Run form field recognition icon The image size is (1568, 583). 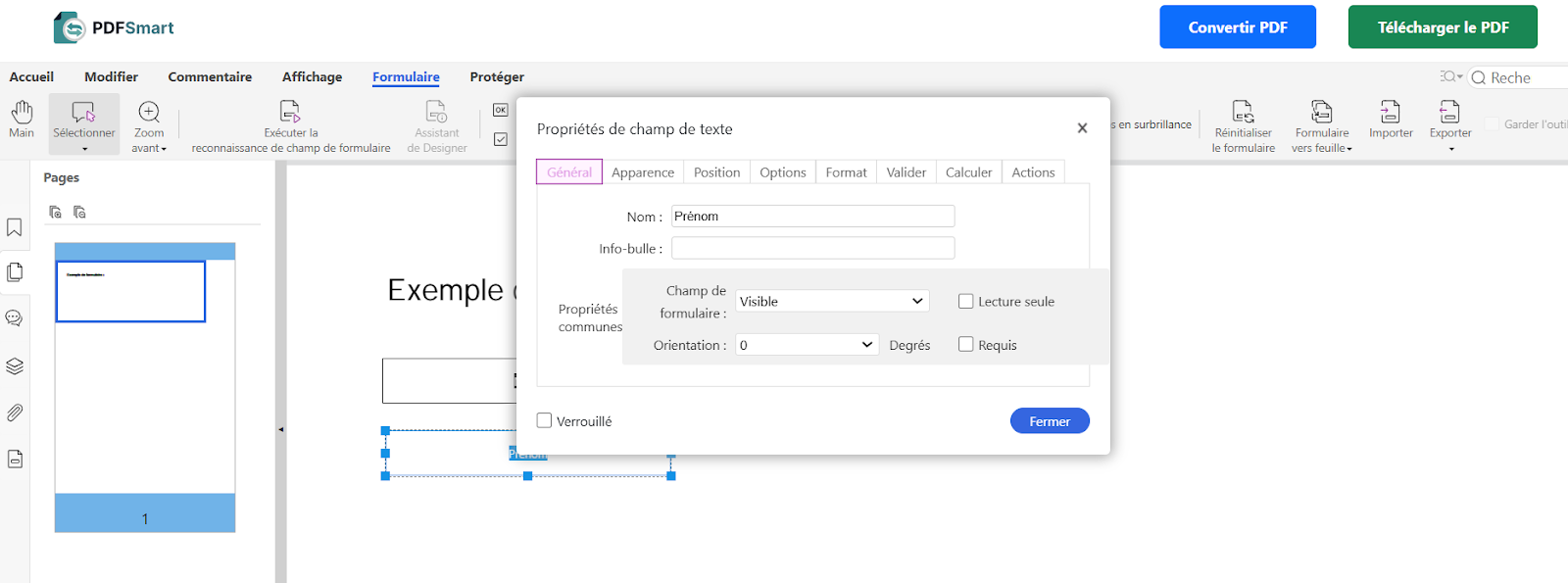(290, 112)
